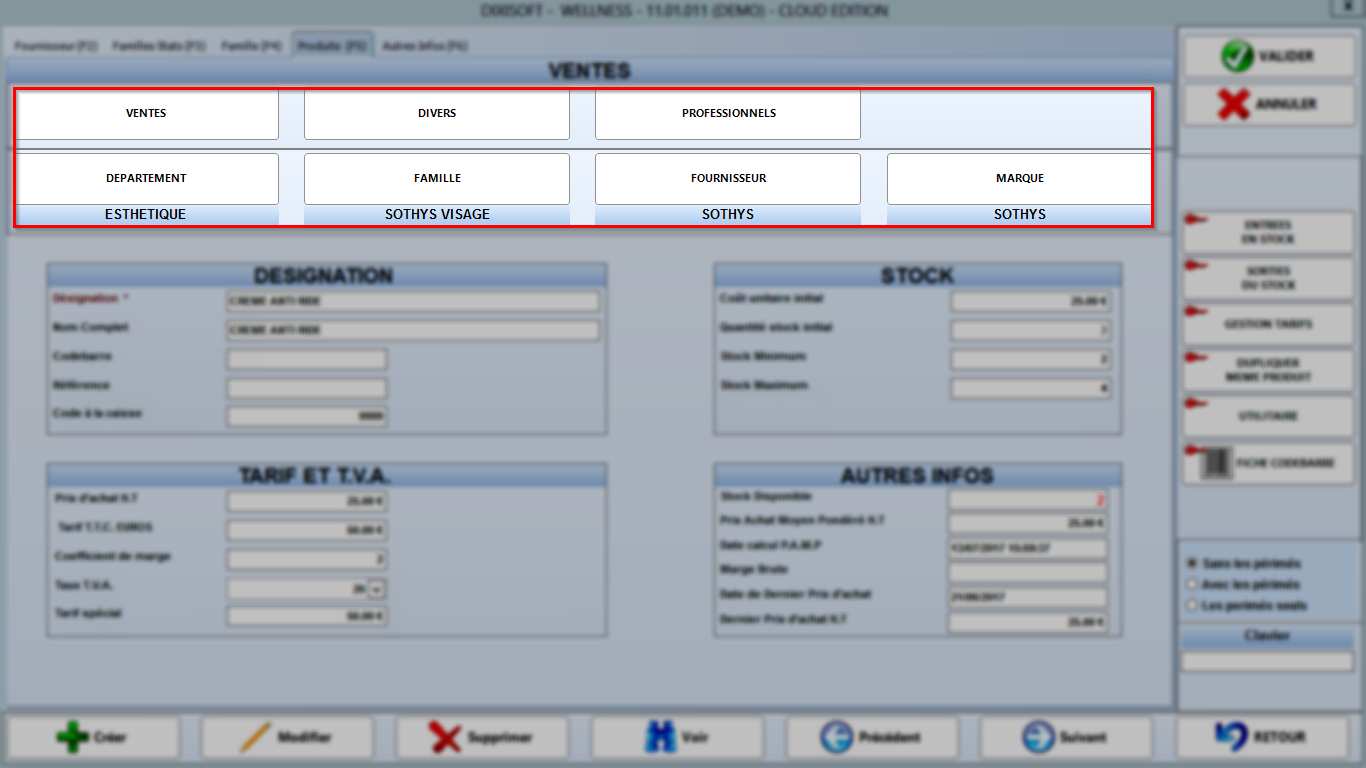Switch to the Autres Infos (F6) tab
The height and width of the screenshot is (768, 1366).
[424, 46]
